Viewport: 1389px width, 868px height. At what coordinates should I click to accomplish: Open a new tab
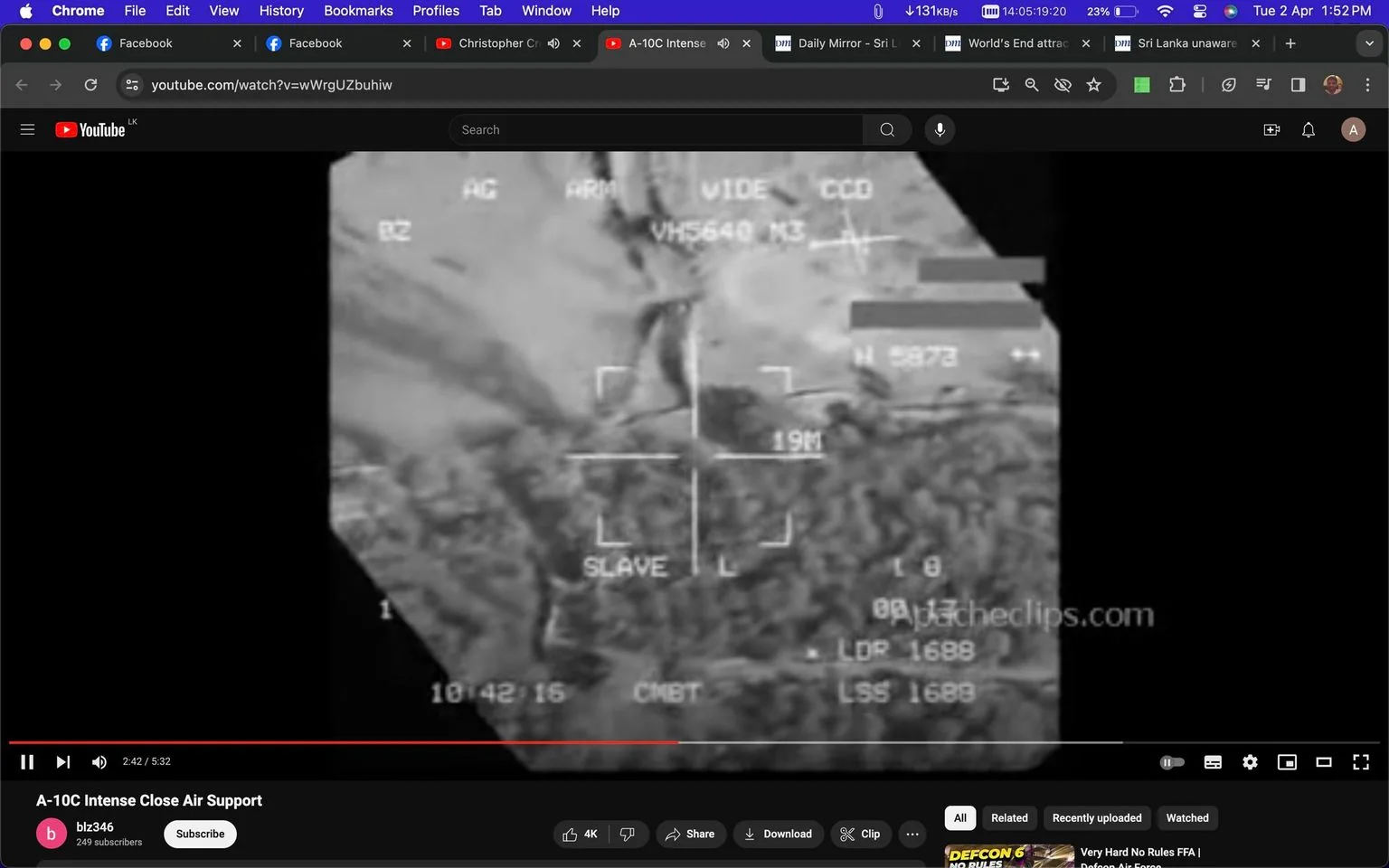point(1290,43)
